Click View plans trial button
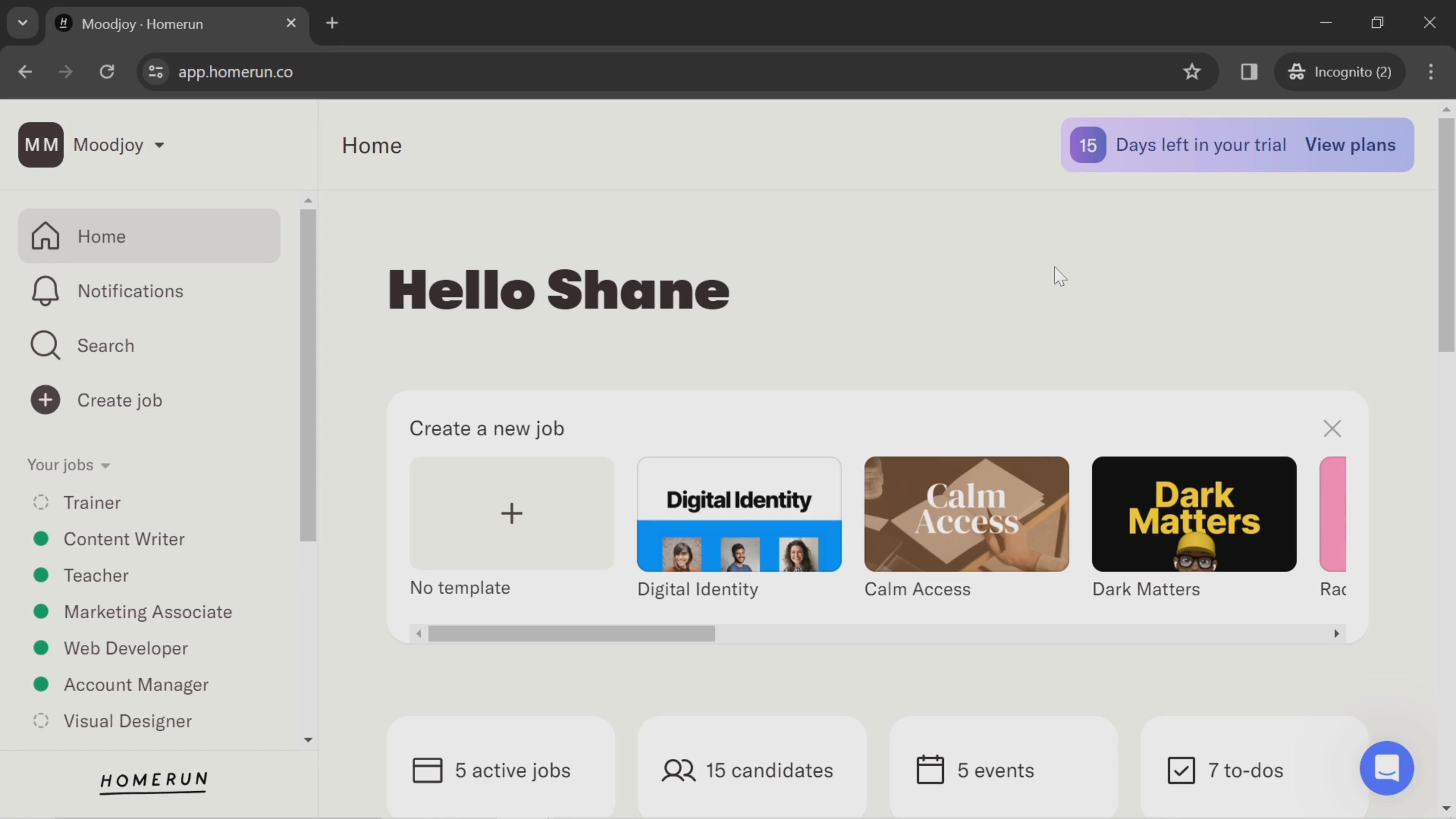 pyautogui.click(x=1351, y=144)
